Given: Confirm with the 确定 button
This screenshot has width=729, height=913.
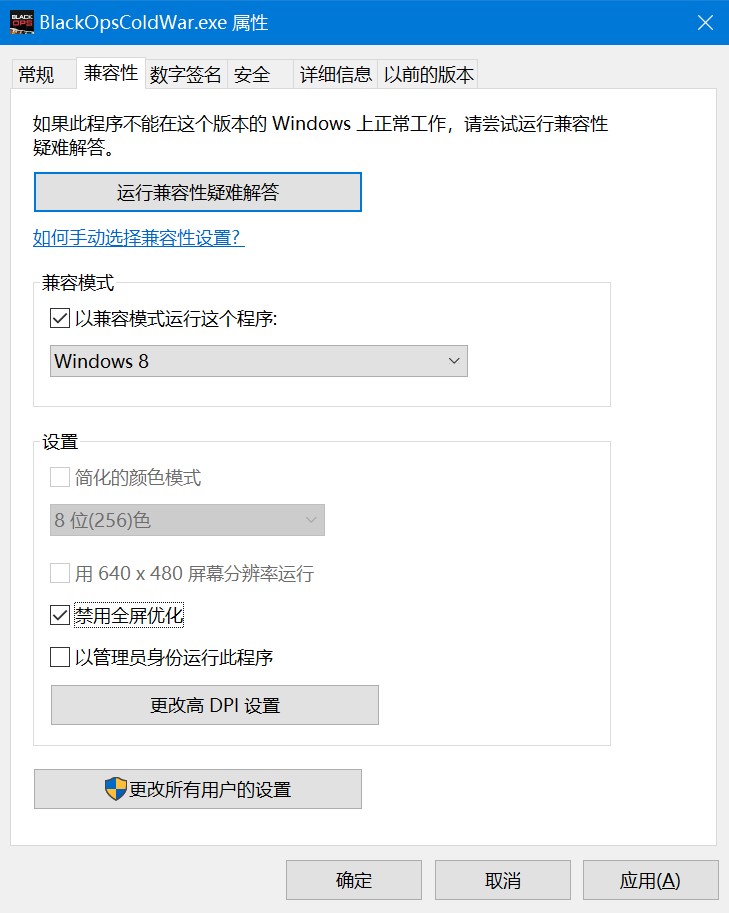Looking at the screenshot, I should [354, 880].
